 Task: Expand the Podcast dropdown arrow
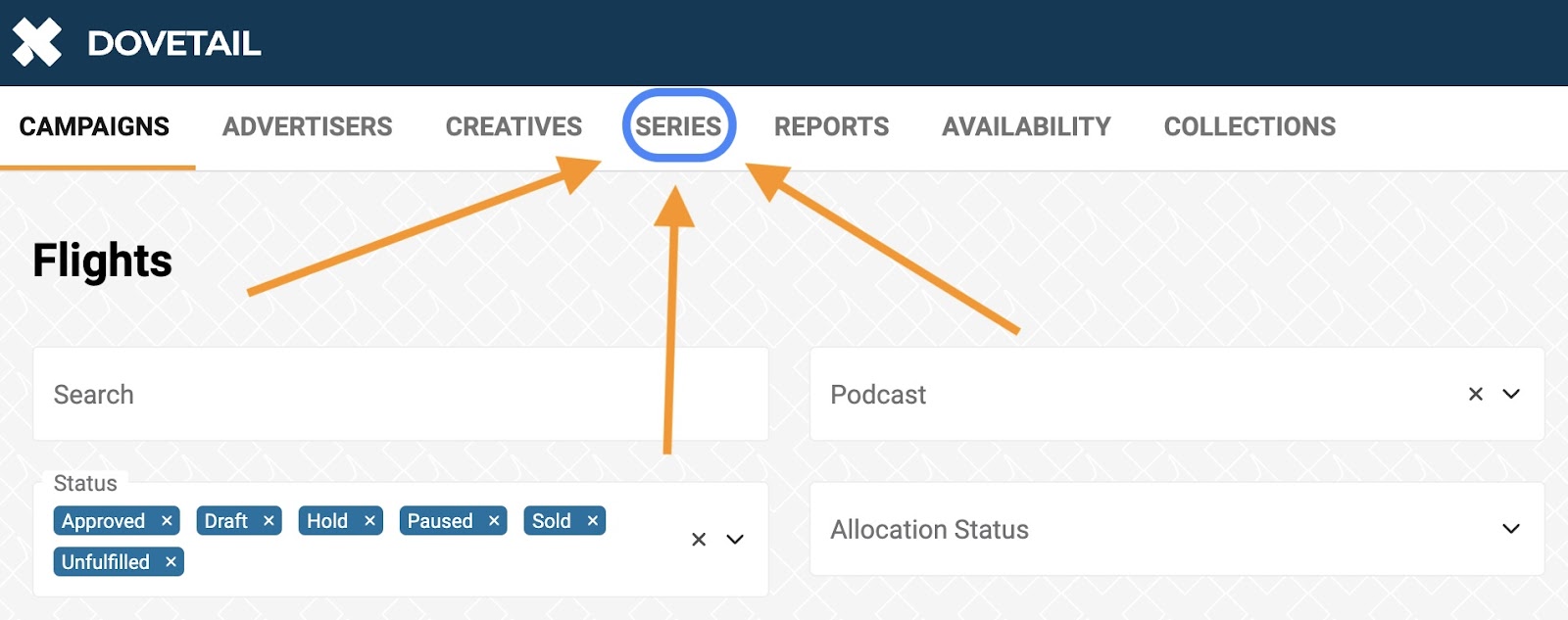pyautogui.click(x=1511, y=394)
